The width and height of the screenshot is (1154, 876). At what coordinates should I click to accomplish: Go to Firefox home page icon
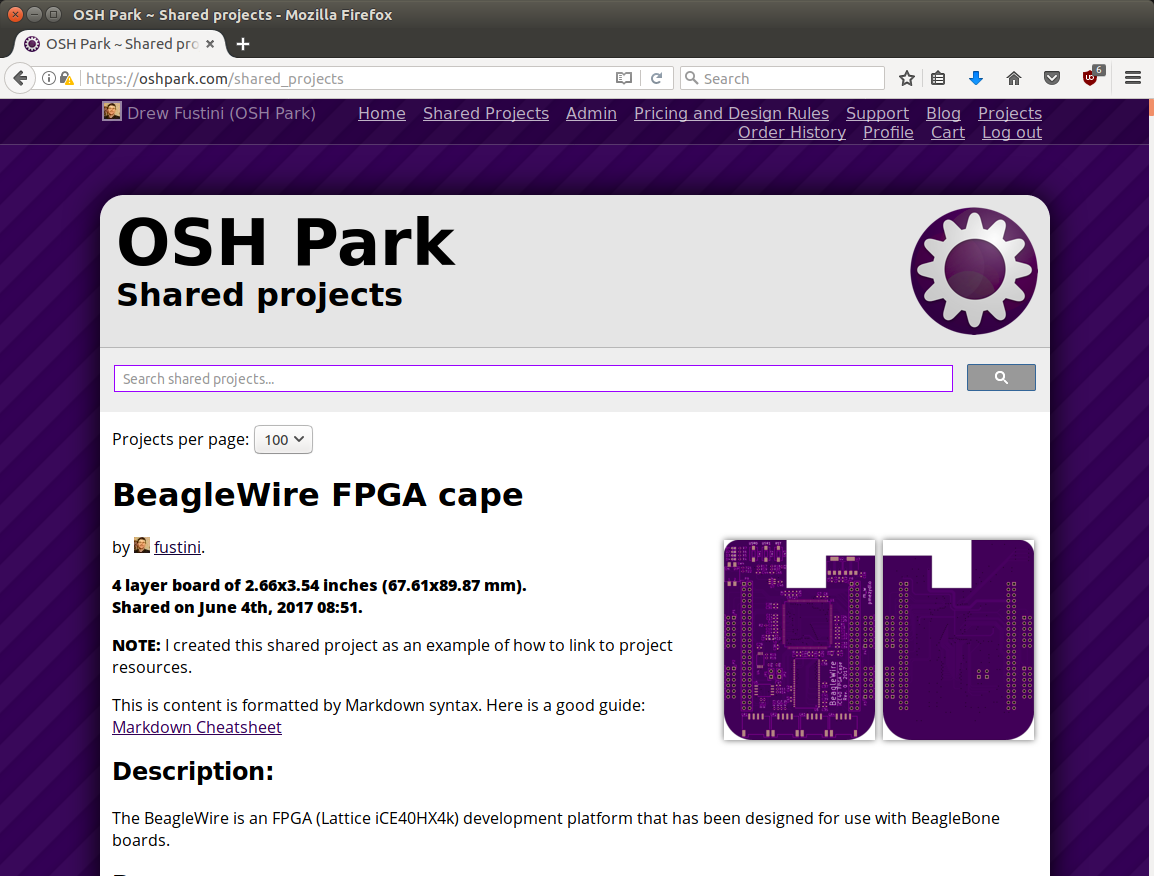(1014, 78)
